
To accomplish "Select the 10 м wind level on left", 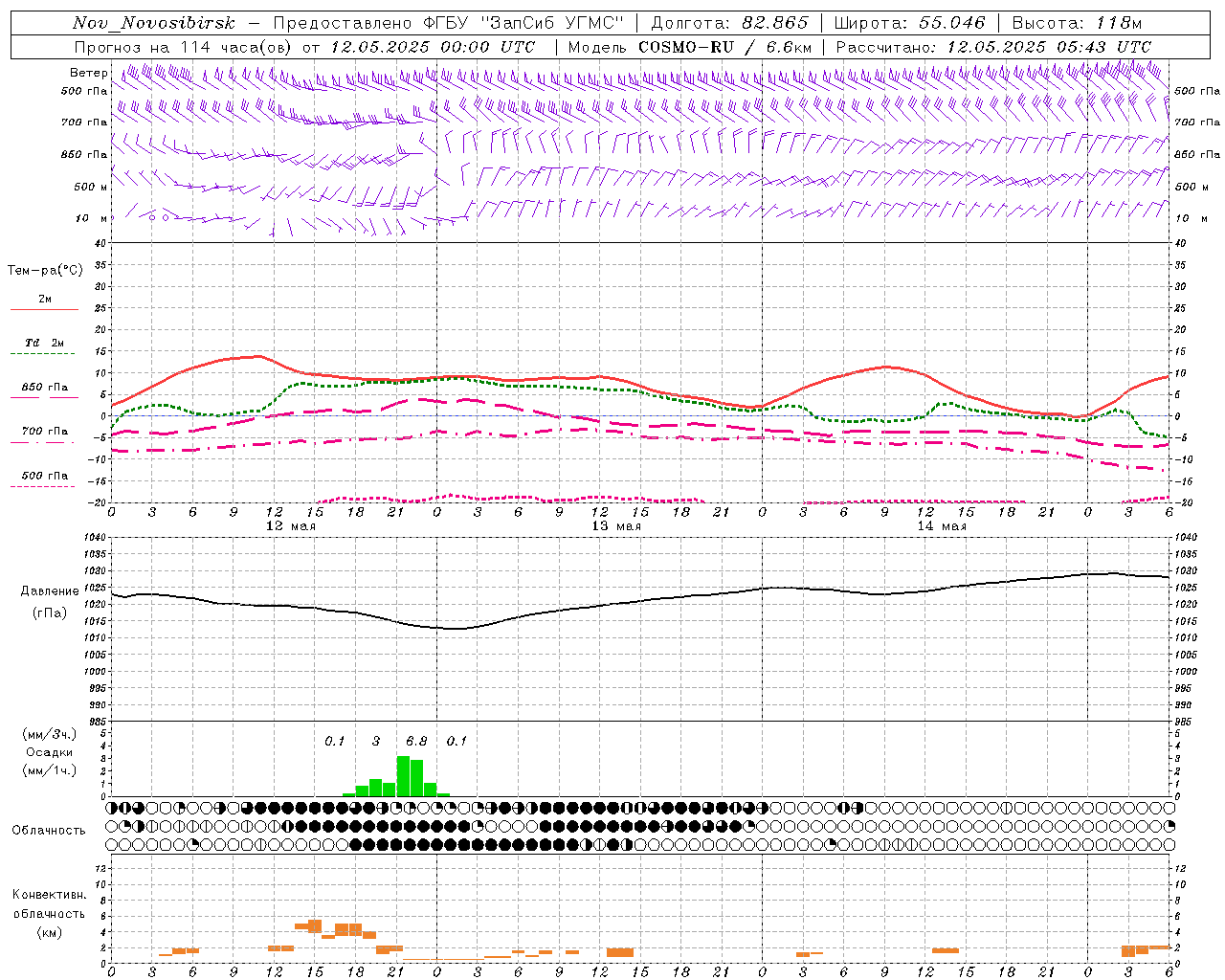I will point(92,219).
